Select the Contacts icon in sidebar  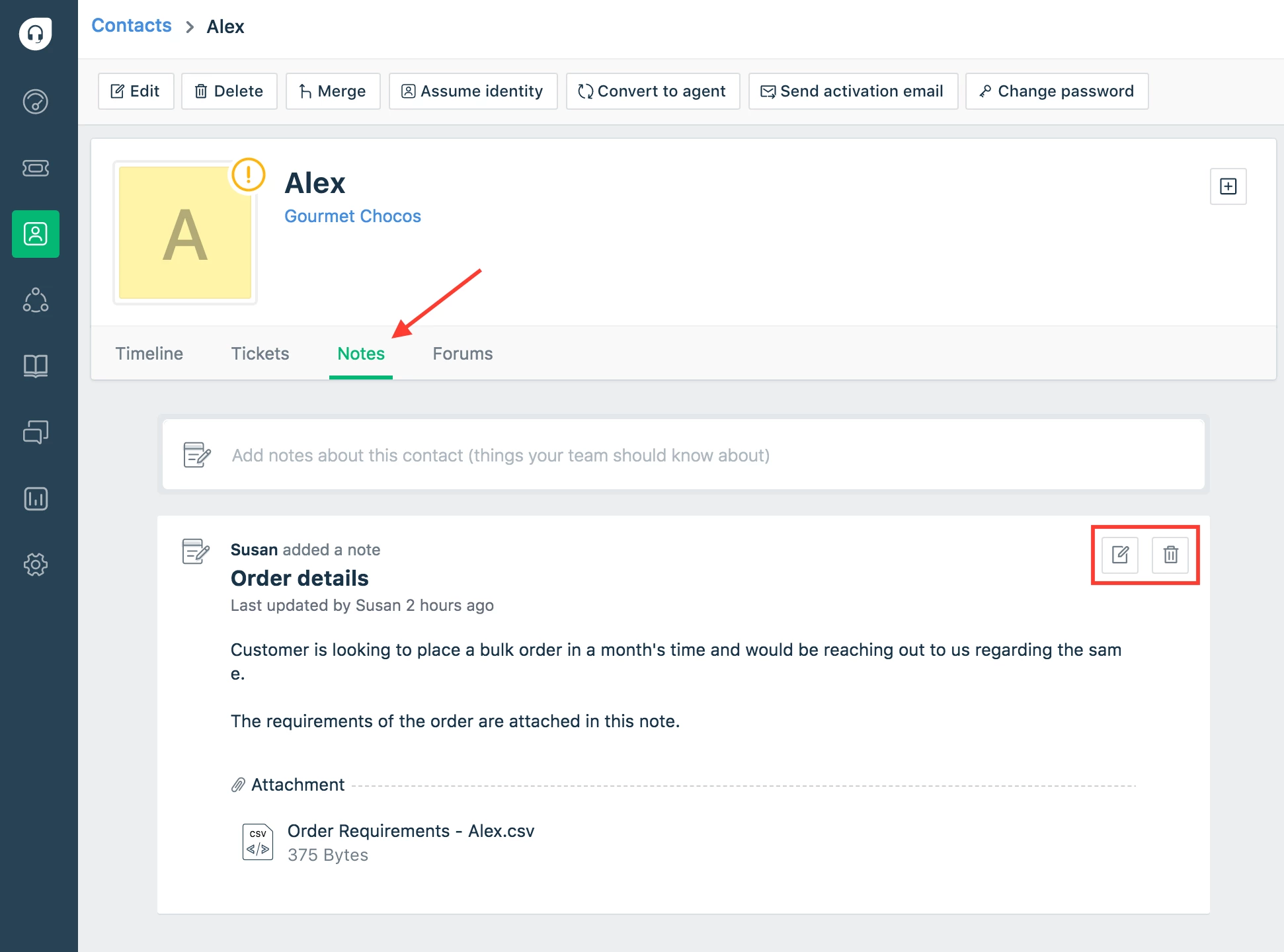(36, 234)
